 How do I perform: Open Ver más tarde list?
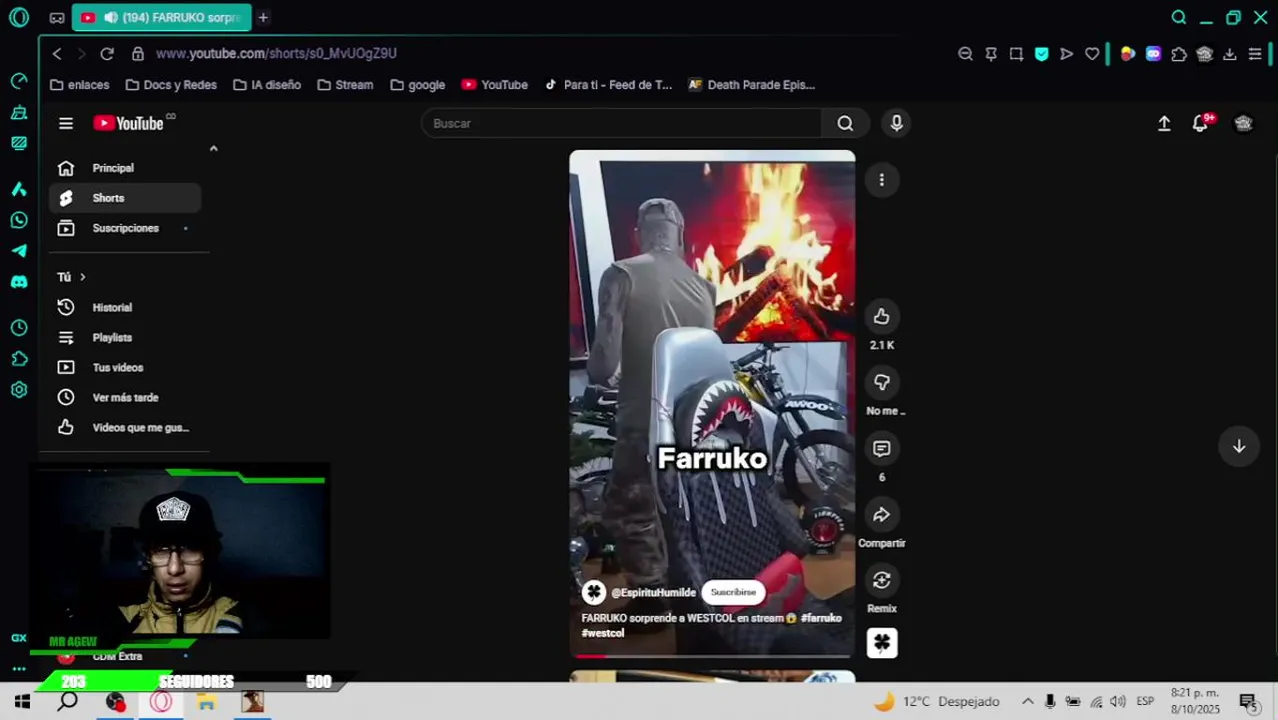[125, 397]
